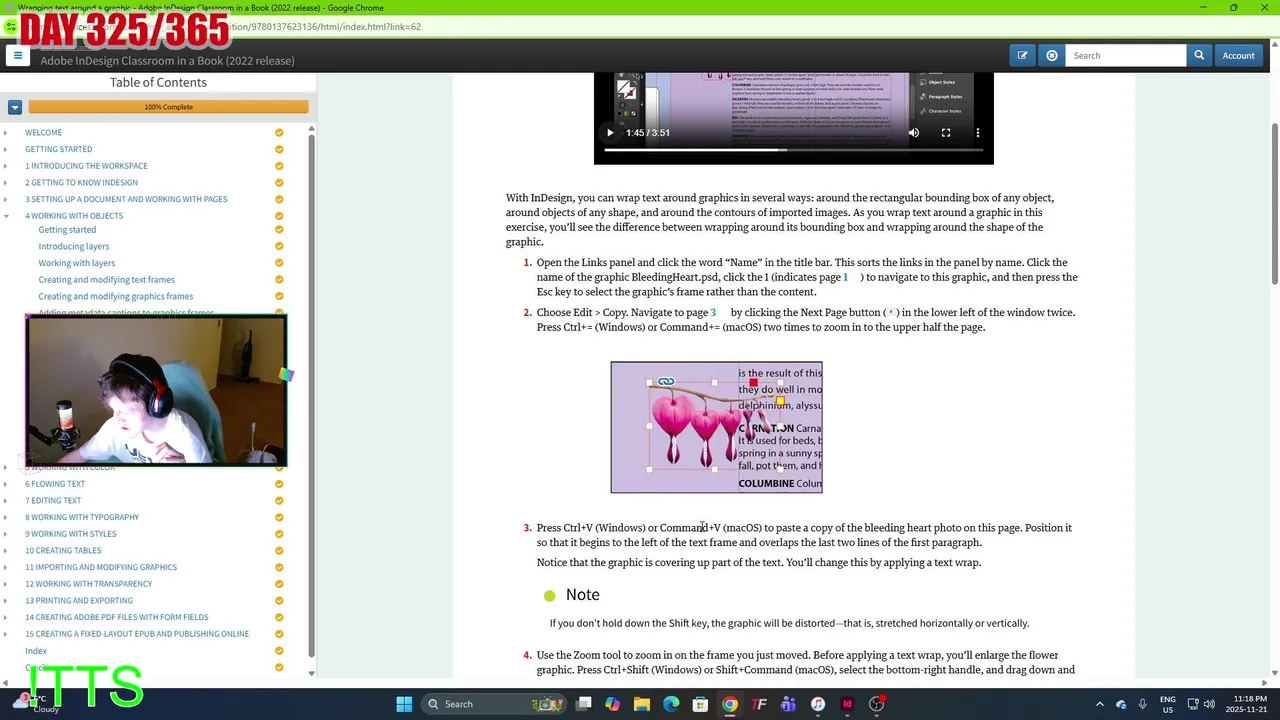The height and width of the screenshot is (720, 1280).
Task: Expand the GETTING STARTED section arrow
Action: [x=6, y=149]
